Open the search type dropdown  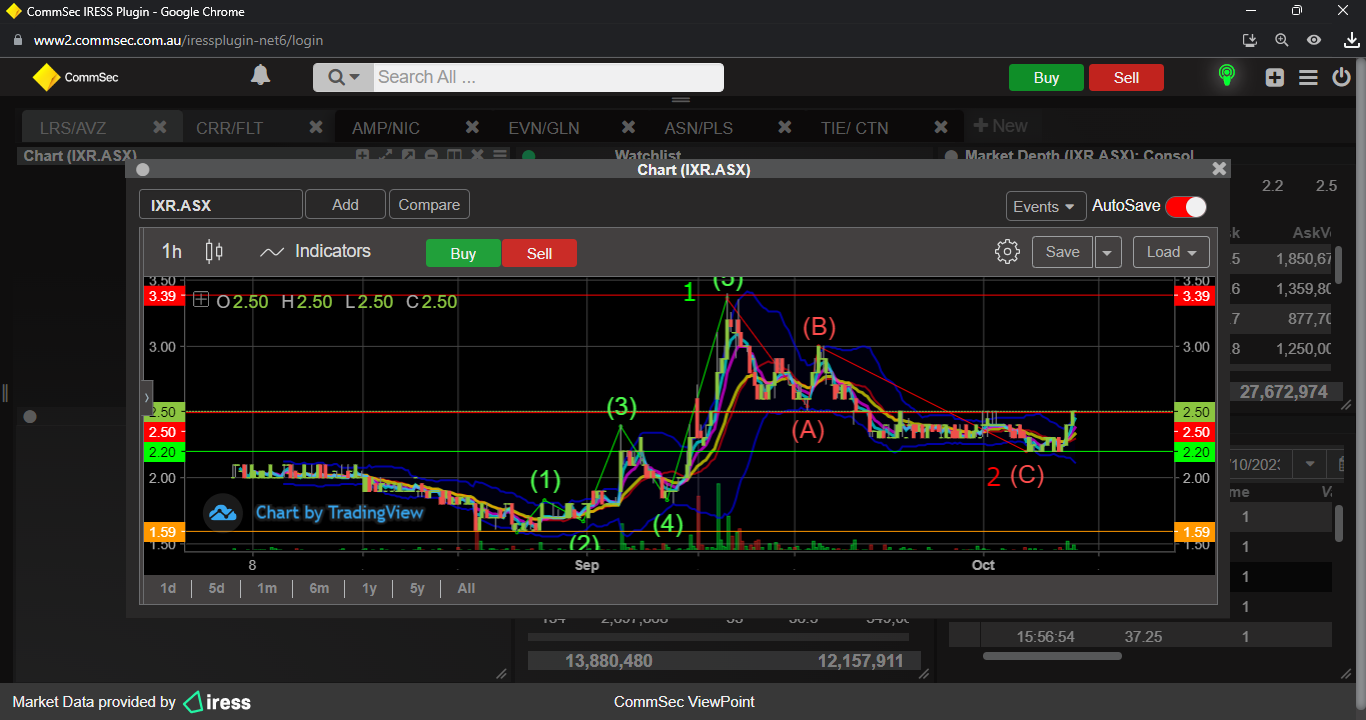343,77
